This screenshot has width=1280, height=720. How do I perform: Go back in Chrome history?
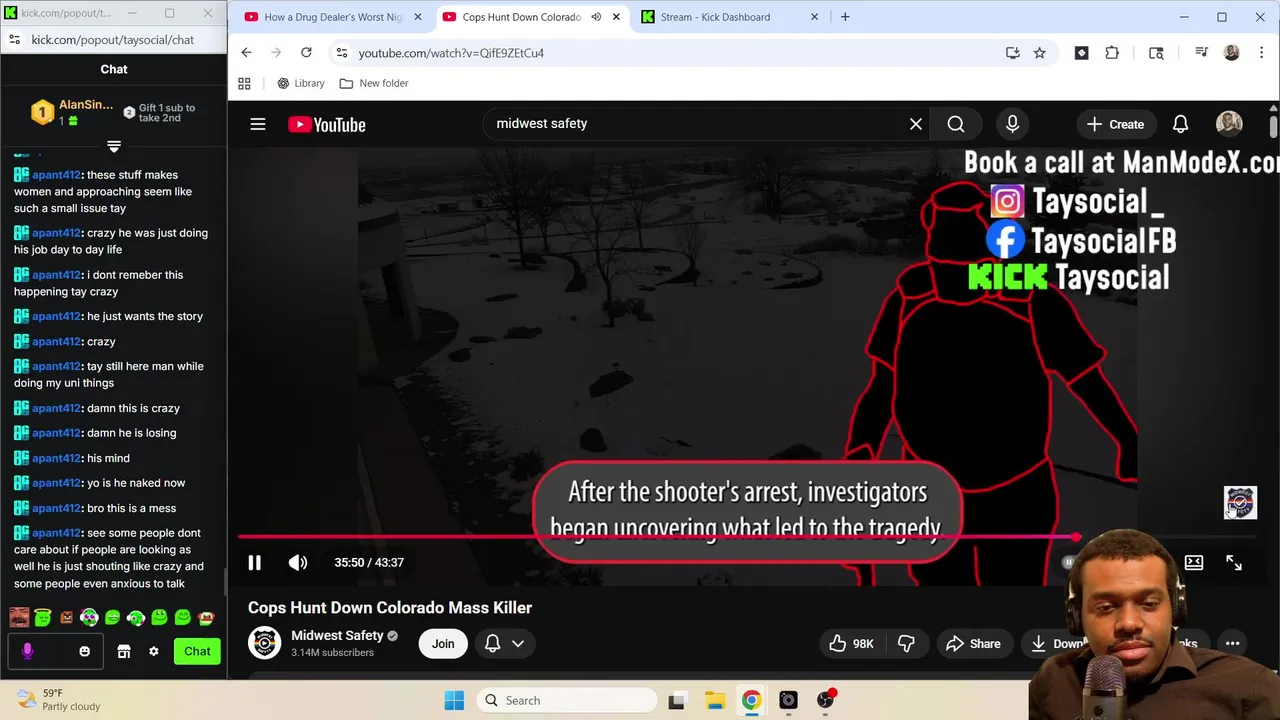coord(247,53)
